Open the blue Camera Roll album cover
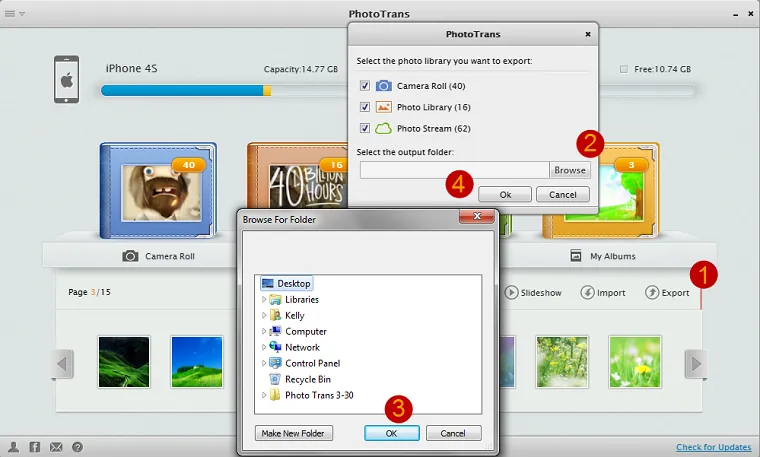 [x=158, y=190]
